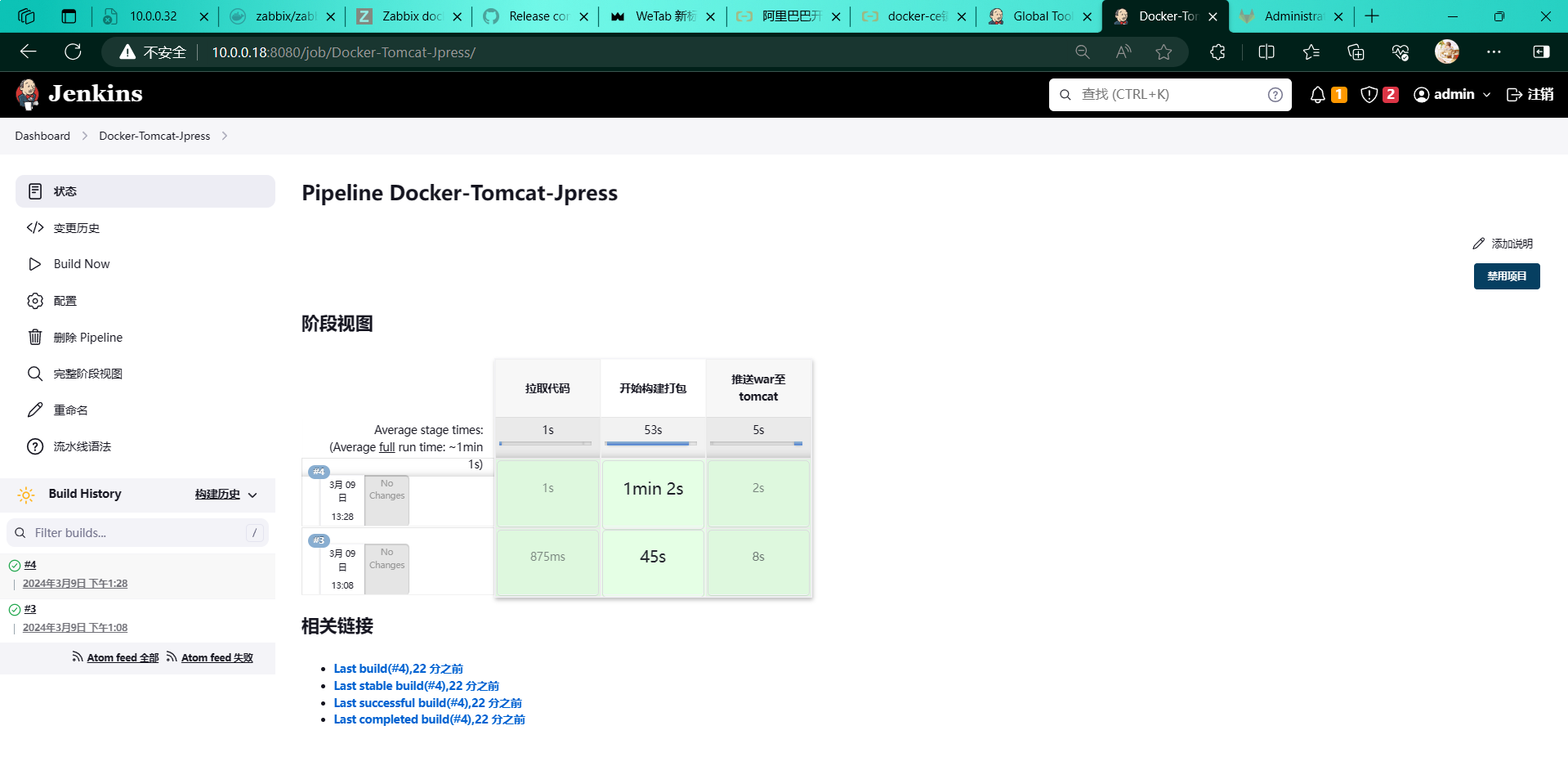The width and height of the screenshot is (1568, 784).
Task: Open the browser sidebar toggle icon
Action: click(x=1541, y=52)
